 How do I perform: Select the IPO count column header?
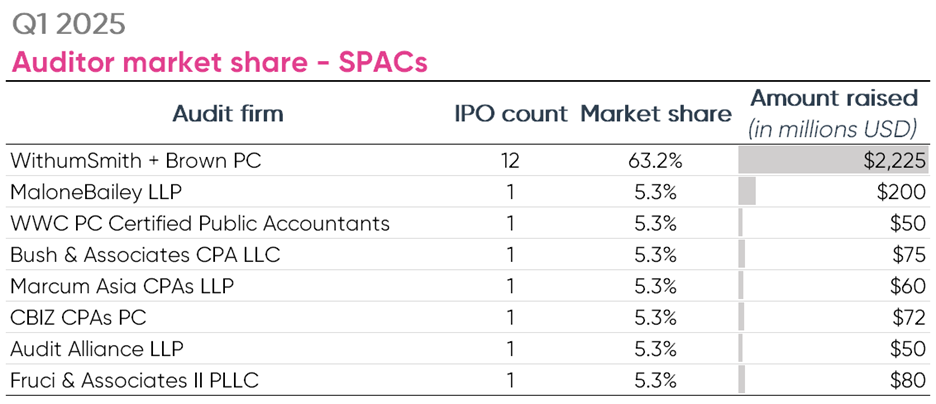point(511,114)
